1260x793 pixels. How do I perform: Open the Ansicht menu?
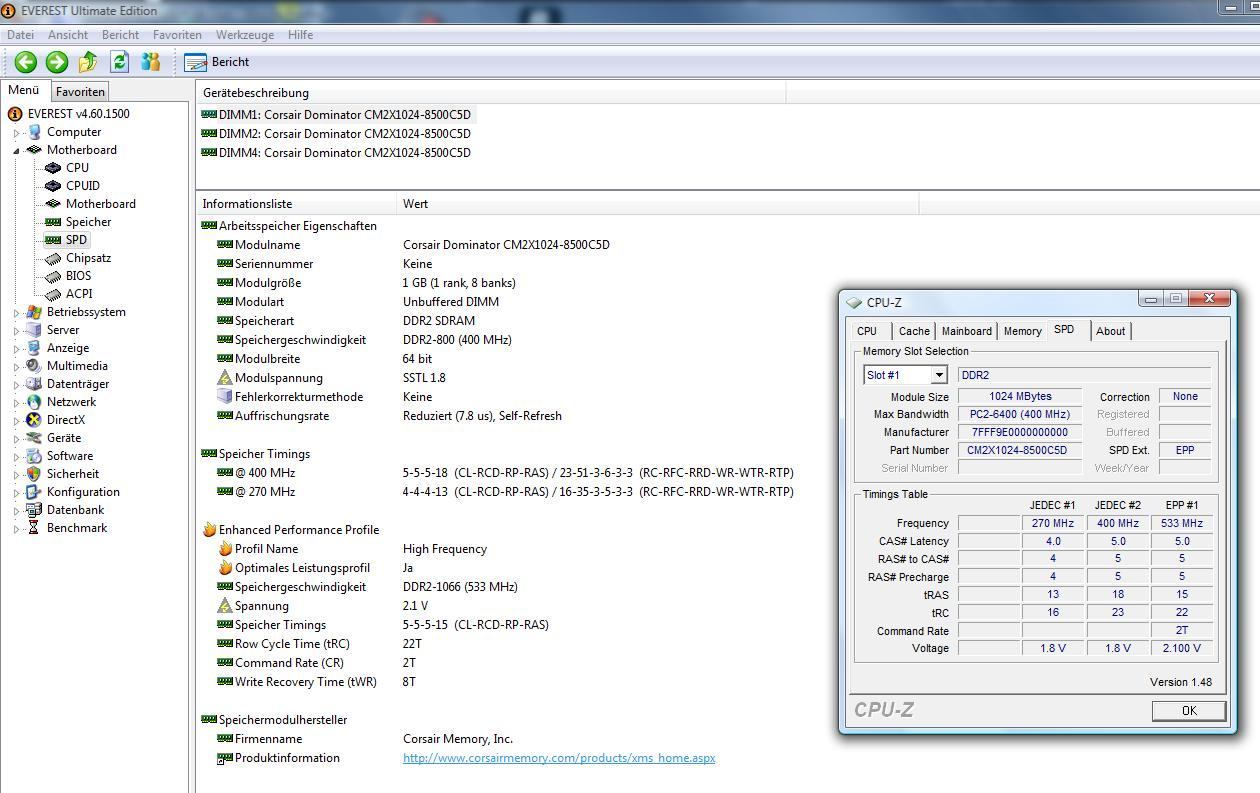pyautogui.click(x=68, y=35)
